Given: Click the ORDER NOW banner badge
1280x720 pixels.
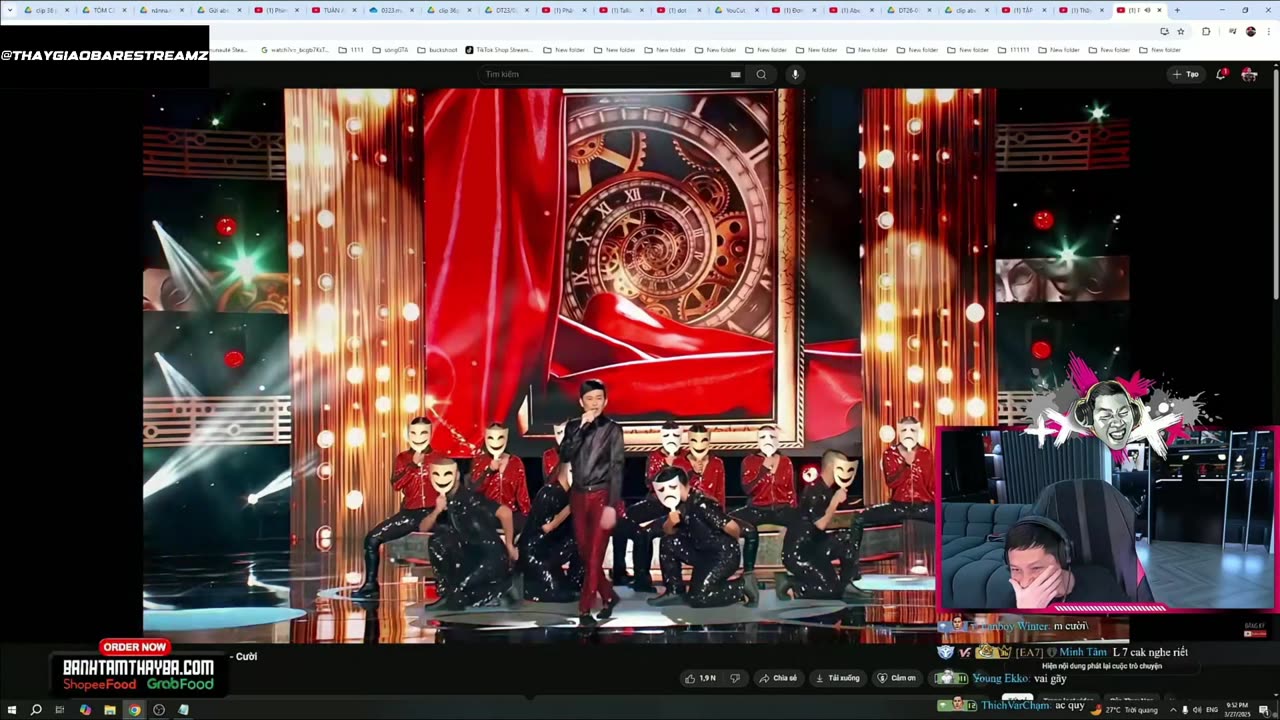Looking at the screenshot, I should pyautogui.click(x=134, y=647).
